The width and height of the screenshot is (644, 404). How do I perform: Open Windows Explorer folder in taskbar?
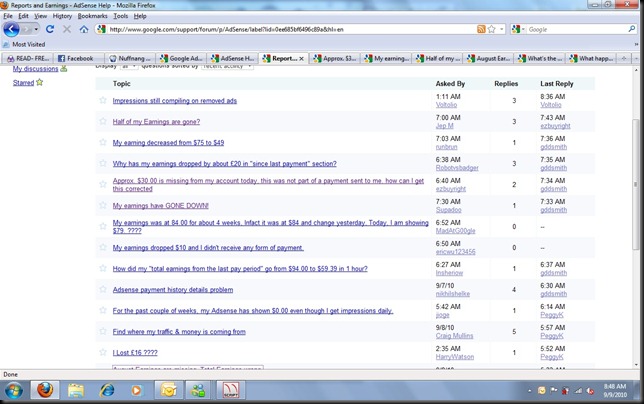[75, 390]
